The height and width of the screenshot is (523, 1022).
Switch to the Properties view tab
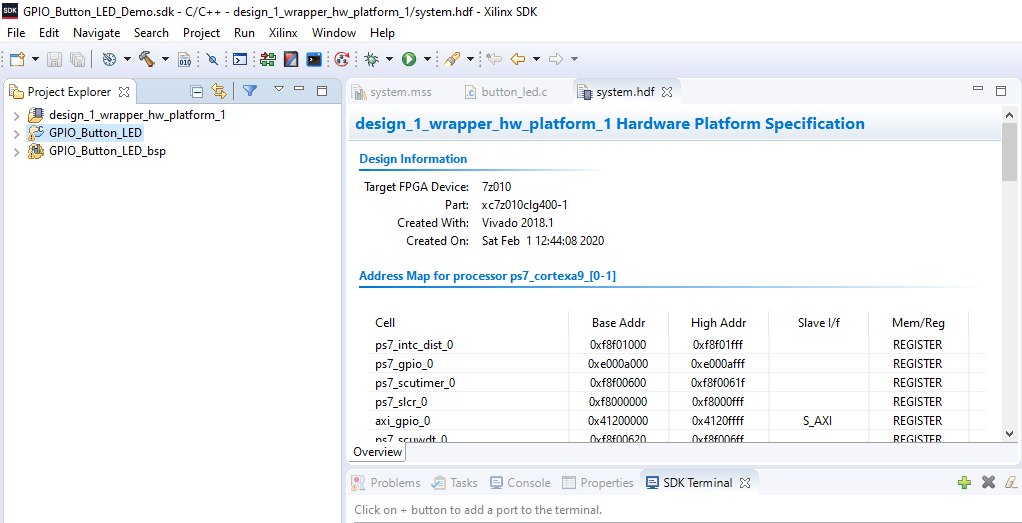pyautogui.click(x=598, y=483)
